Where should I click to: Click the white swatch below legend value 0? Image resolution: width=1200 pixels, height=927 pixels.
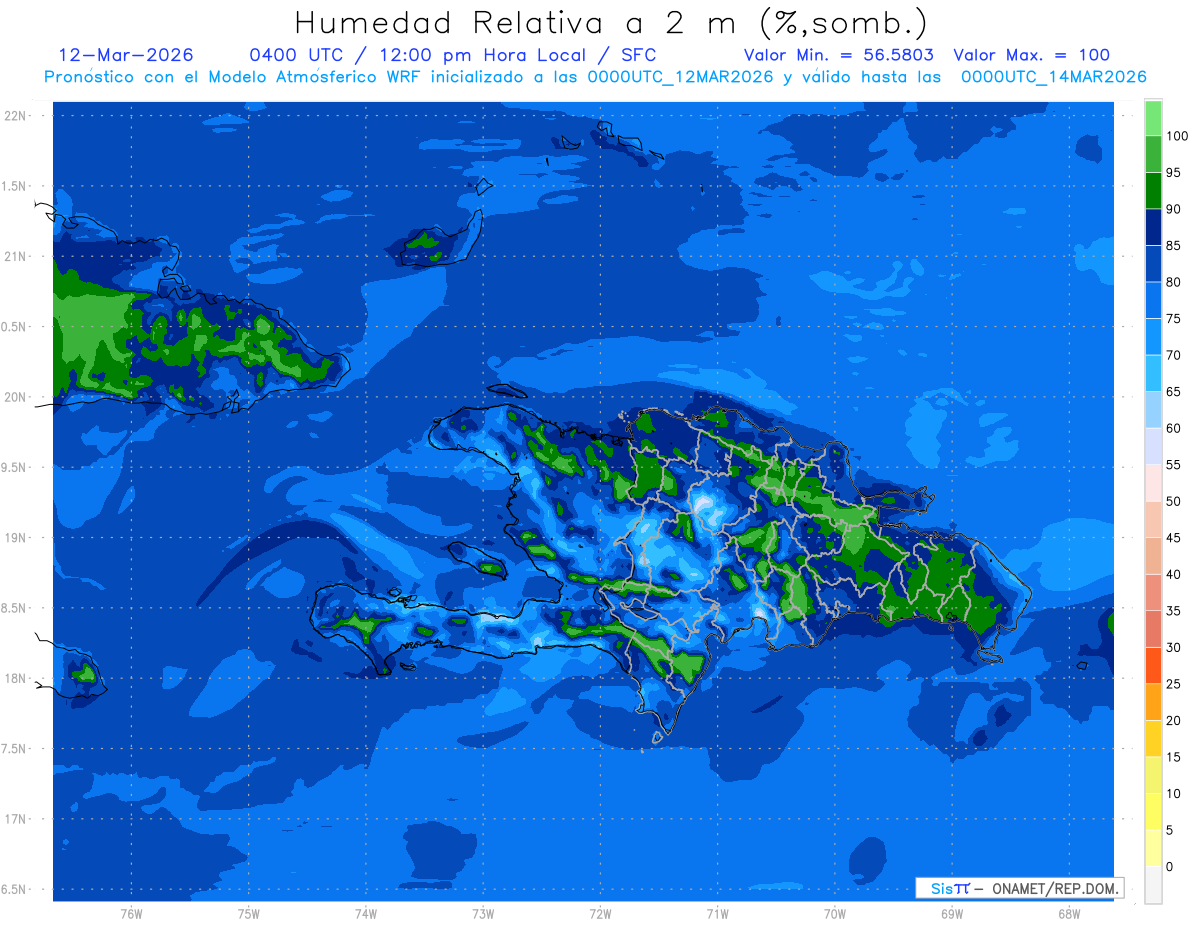pyautogui.click(x=1153, y=885)
